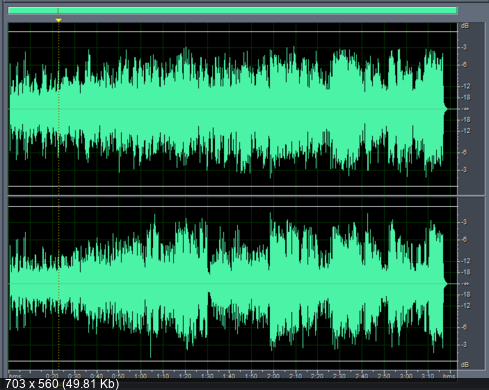The image size is (489, 390).
Task: Click the image size caption 703 x 560
Action: click(33, 383)
